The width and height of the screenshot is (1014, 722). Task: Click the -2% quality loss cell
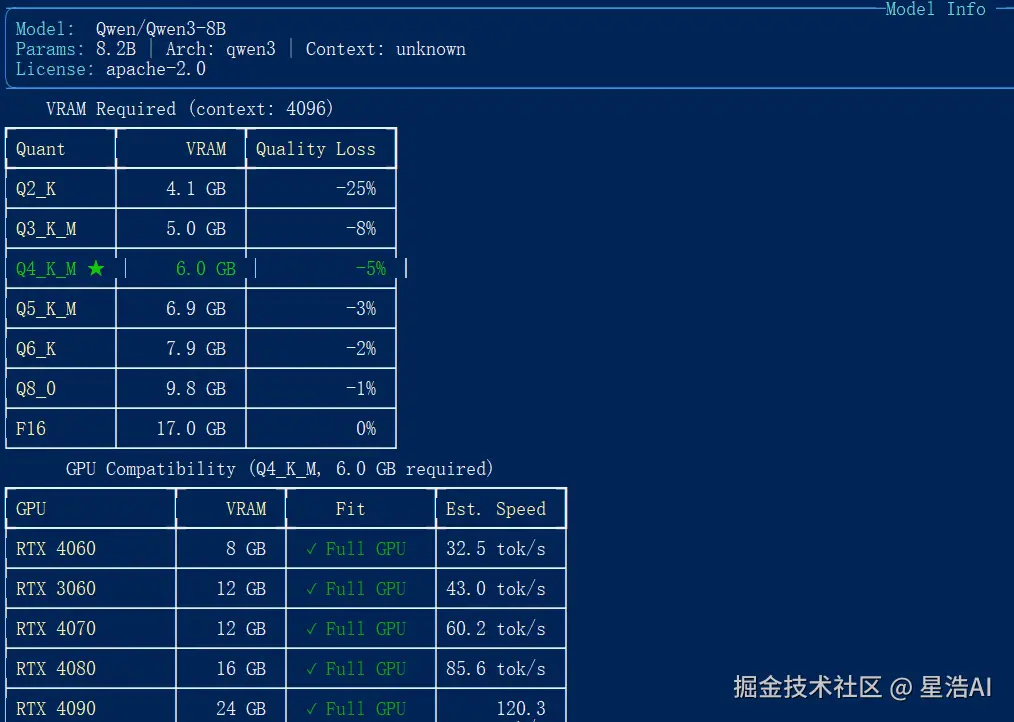coord(361,349)
